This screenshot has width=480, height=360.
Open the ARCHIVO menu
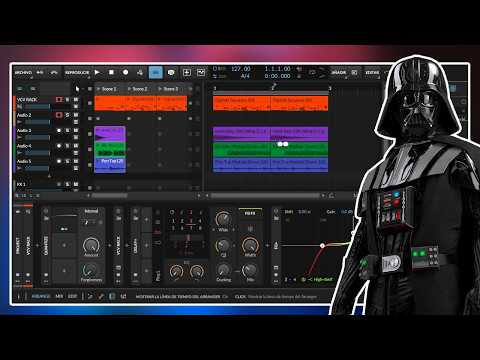click(x=23, y=72)
